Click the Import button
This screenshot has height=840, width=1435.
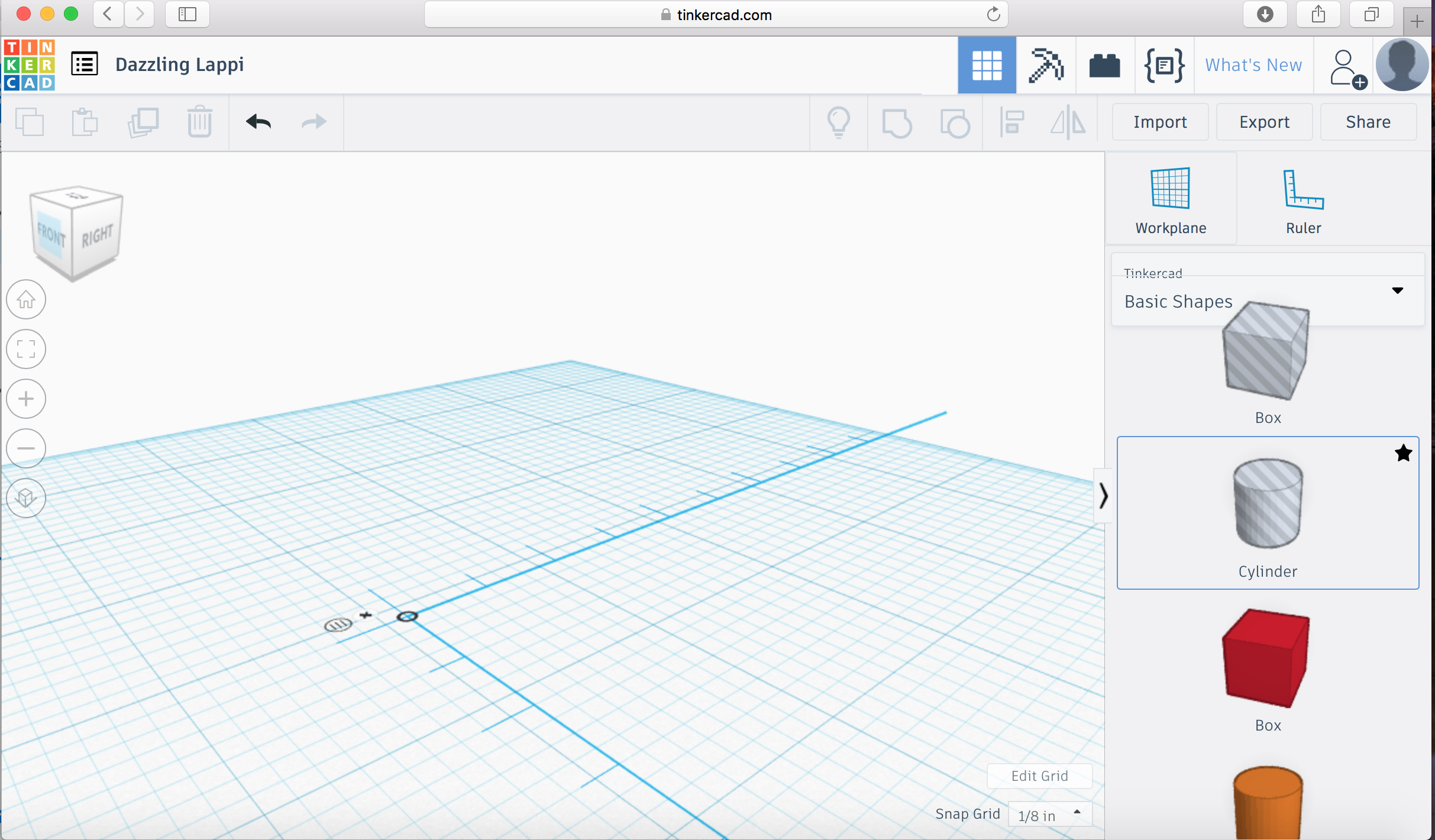tap(1160, 122)
